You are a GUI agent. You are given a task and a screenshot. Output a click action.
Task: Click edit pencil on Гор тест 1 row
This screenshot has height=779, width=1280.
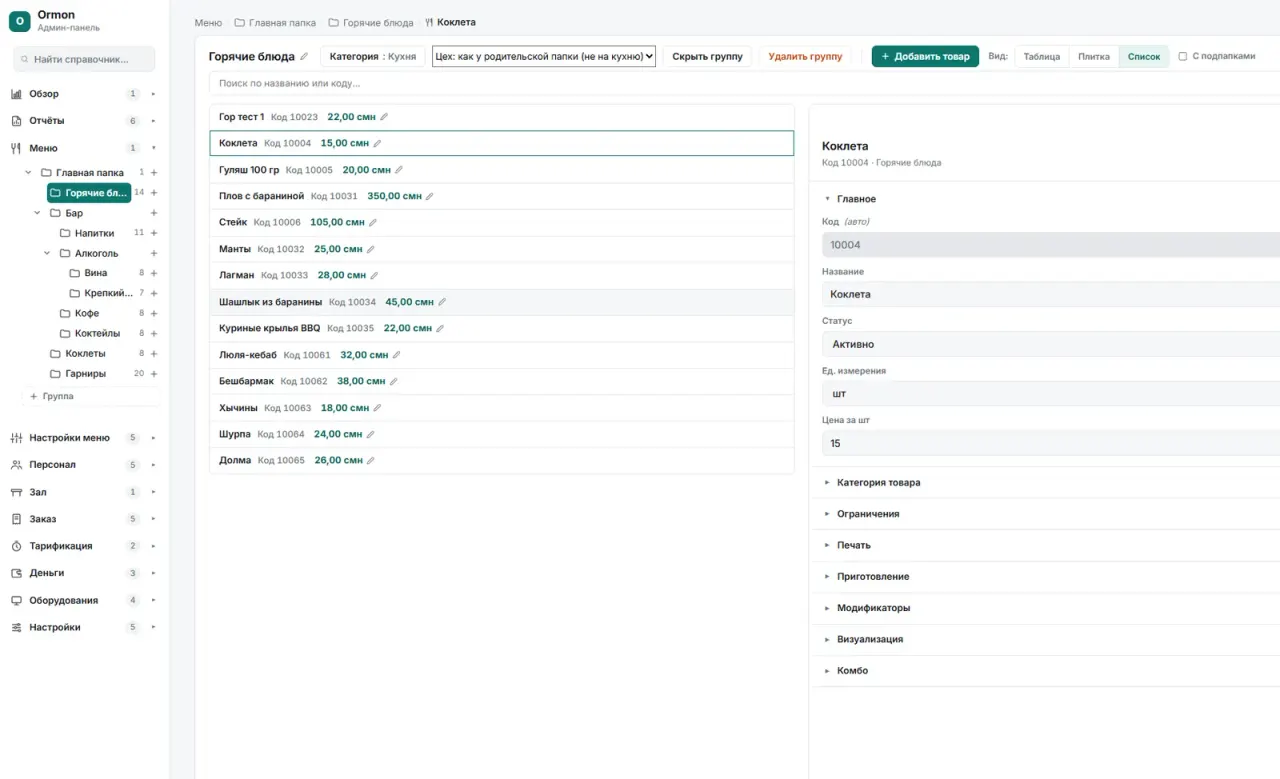click(384, 117)
